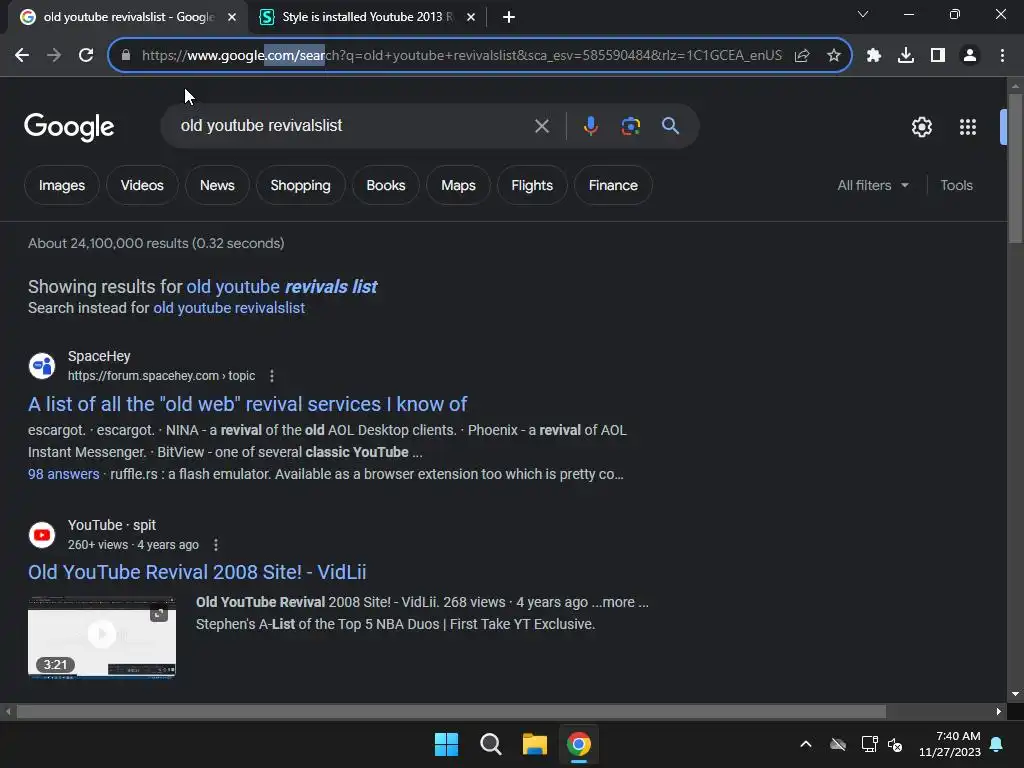Click the scroll-right arrow of horizontal scrollbar
This screenshot has width=1024, height=768.
click(999, 711)
